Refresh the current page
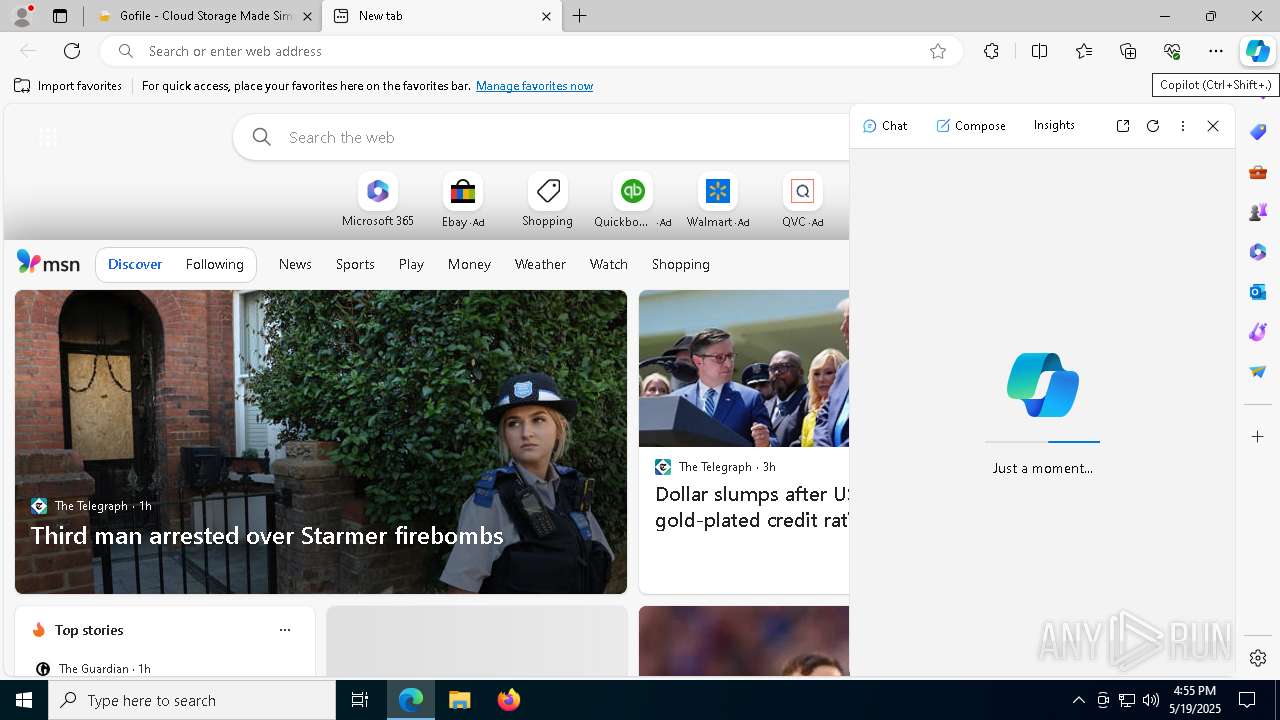Image resolution: width=1280 pixels, height=720 pixels. click(x=72, y=51)
